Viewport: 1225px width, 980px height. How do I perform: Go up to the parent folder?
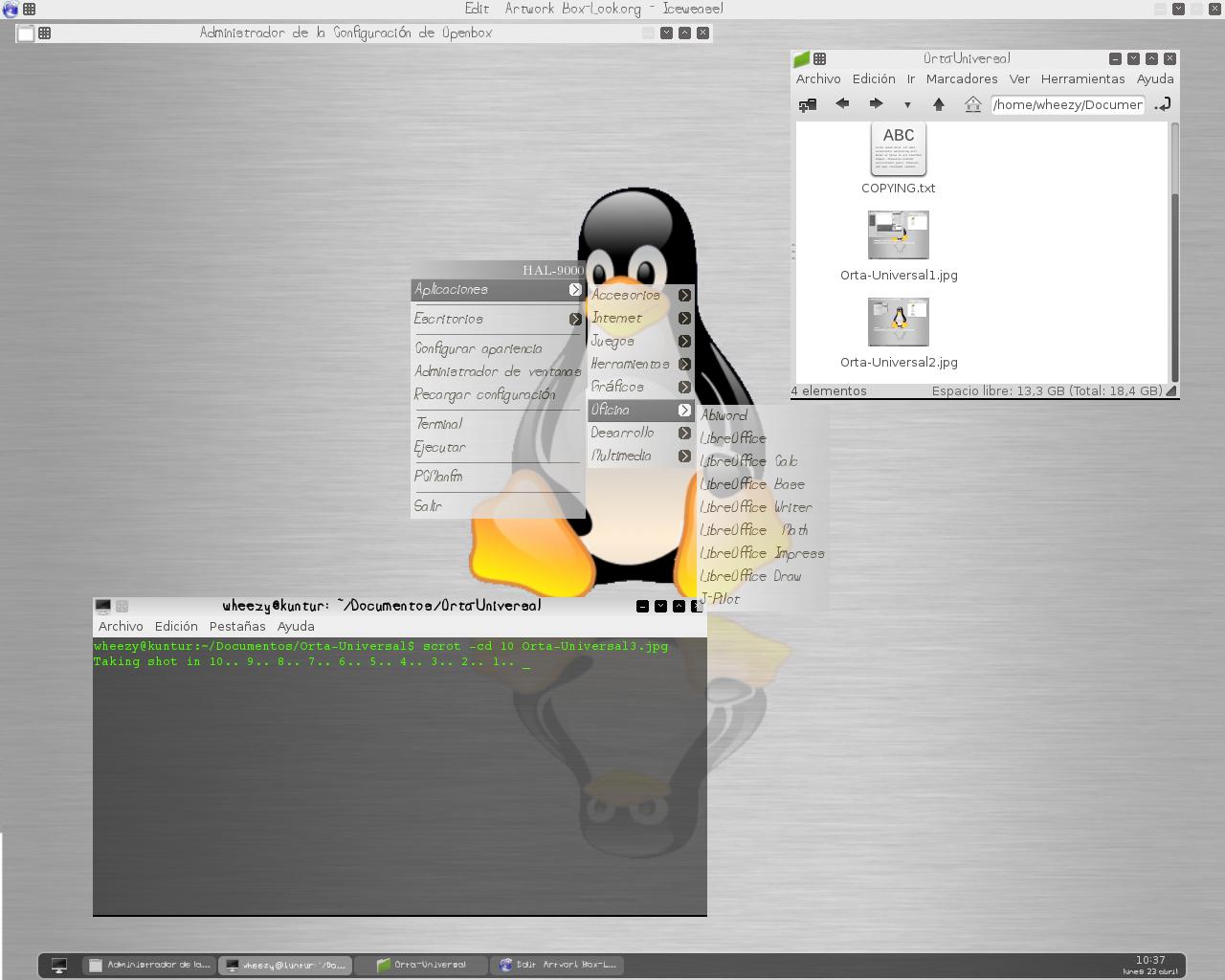(939, 103)
